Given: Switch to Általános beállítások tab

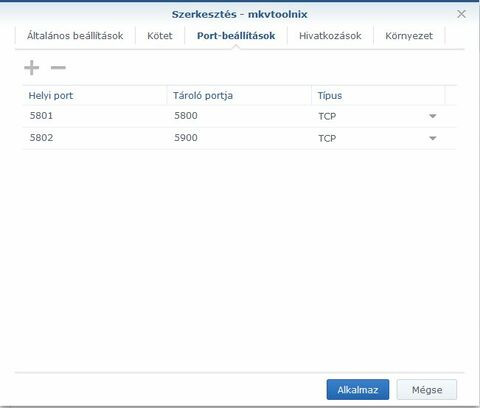Looking at the screenshot, I should (x=75, y=36).
